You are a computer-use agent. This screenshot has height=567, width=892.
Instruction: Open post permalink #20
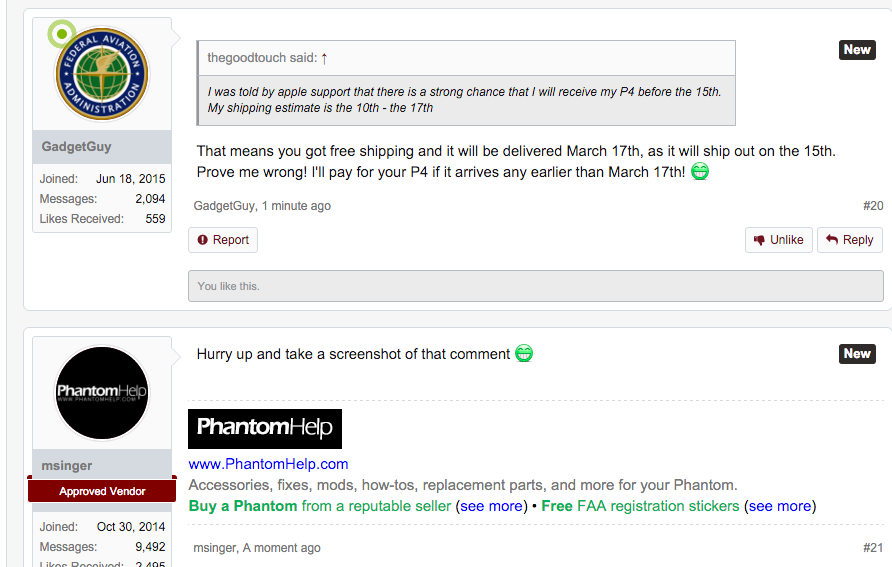873,206
